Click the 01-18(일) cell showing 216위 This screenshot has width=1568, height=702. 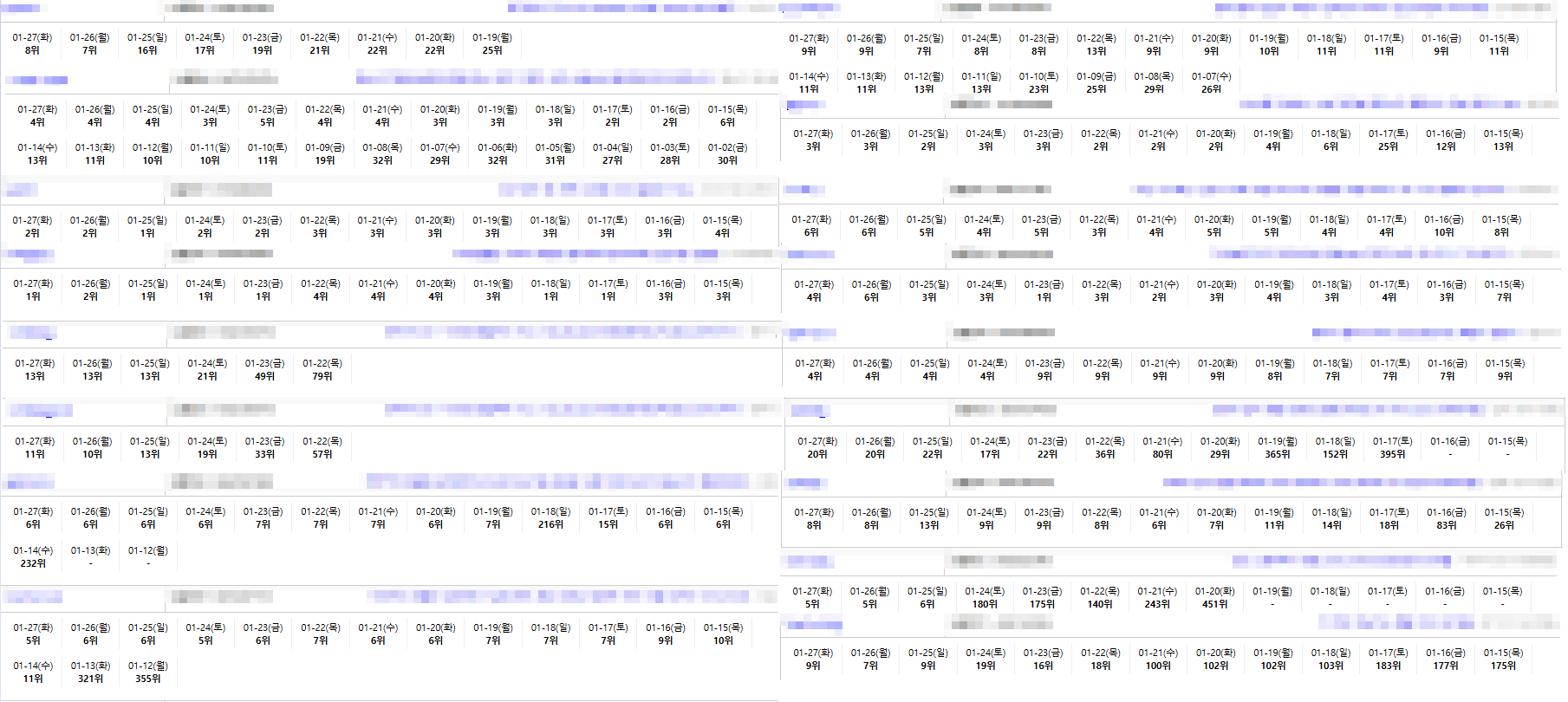[x=550, y=517]
